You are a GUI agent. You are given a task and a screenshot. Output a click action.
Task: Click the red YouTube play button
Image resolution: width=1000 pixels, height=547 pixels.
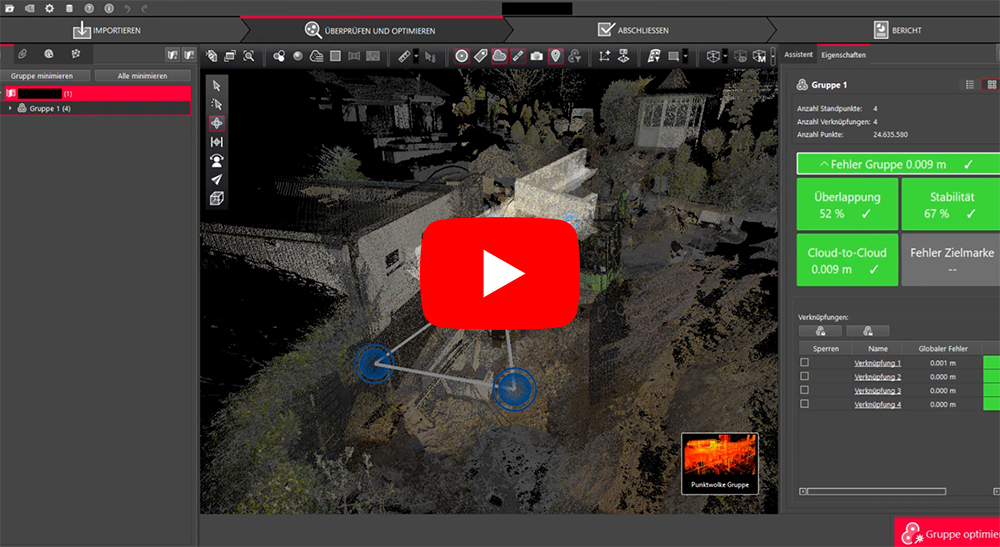tap(499, 270)
